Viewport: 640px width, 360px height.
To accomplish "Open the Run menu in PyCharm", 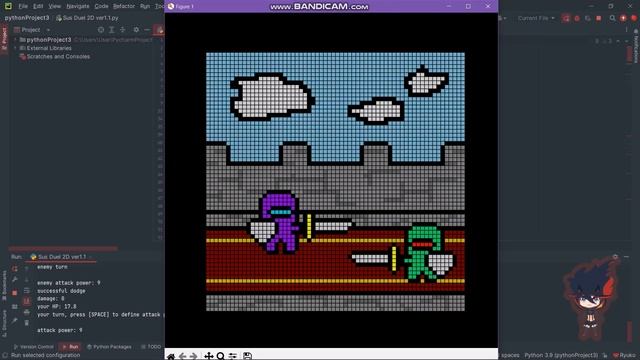I will 145,6.
